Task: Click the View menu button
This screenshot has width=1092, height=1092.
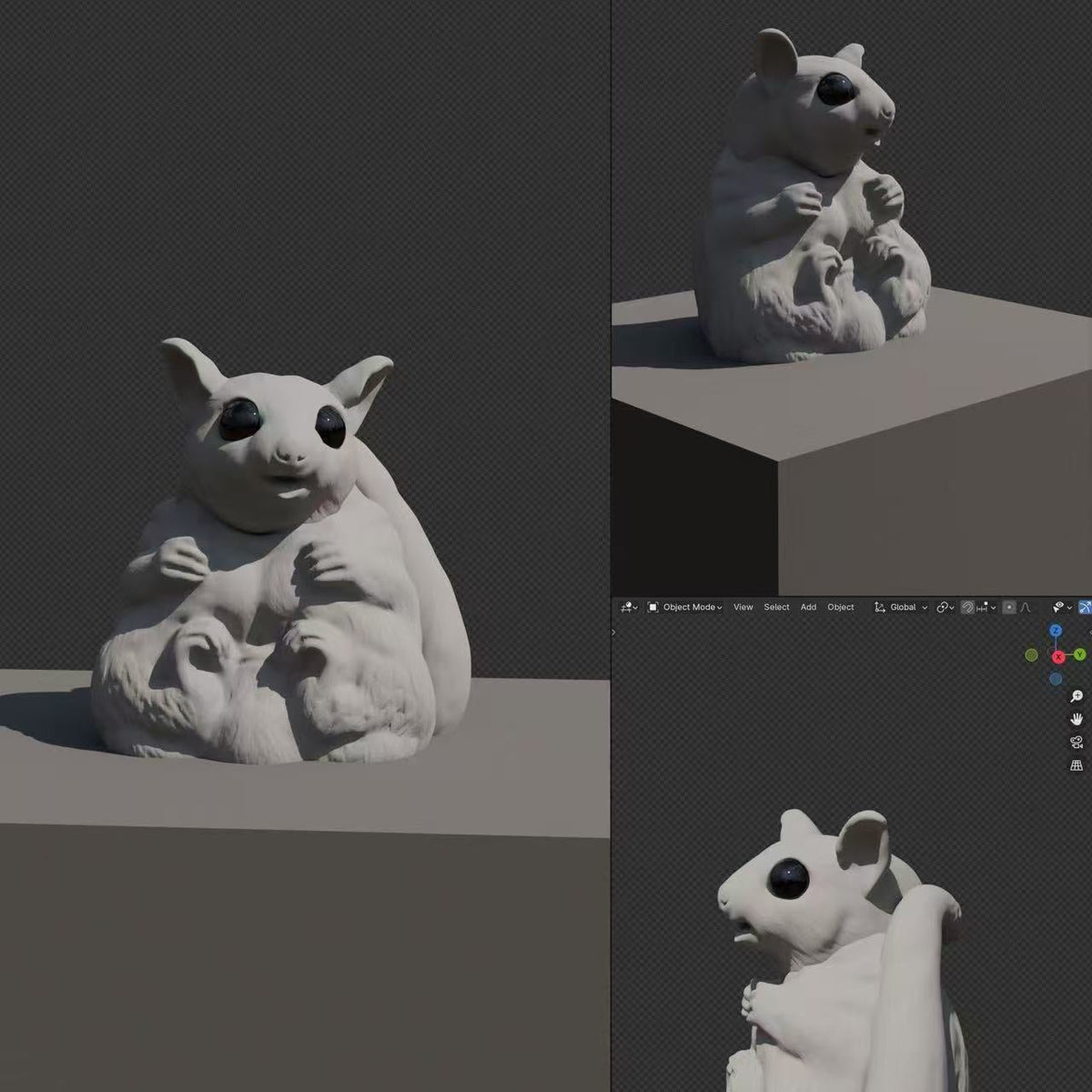Action: point(743,607)
